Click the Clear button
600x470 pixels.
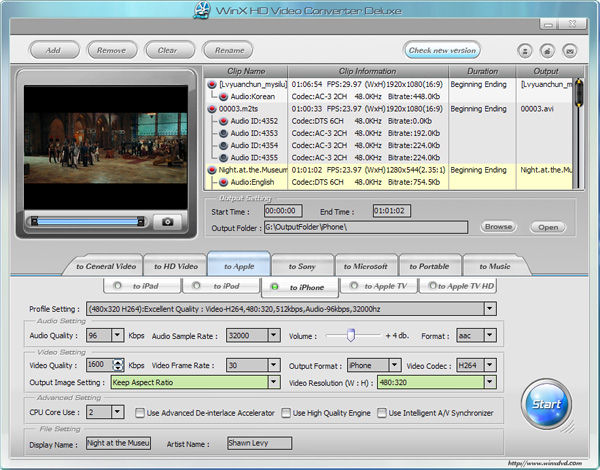169,50
